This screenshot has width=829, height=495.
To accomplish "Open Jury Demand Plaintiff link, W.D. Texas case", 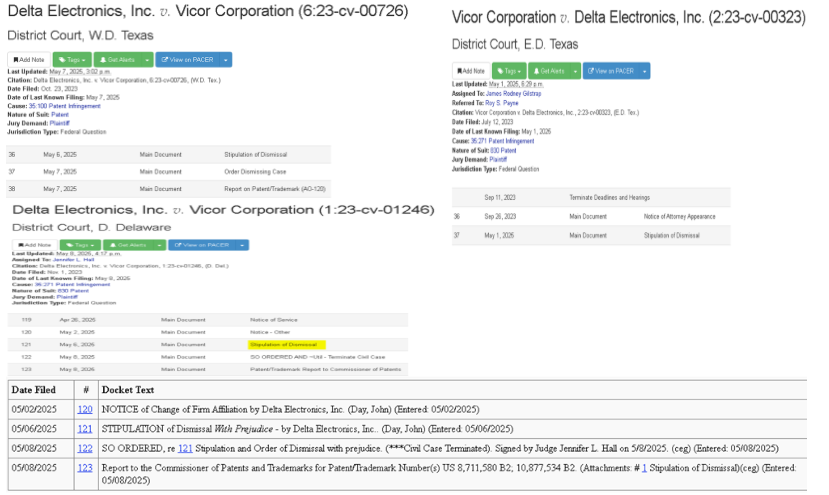I will (x=60, y=123).
